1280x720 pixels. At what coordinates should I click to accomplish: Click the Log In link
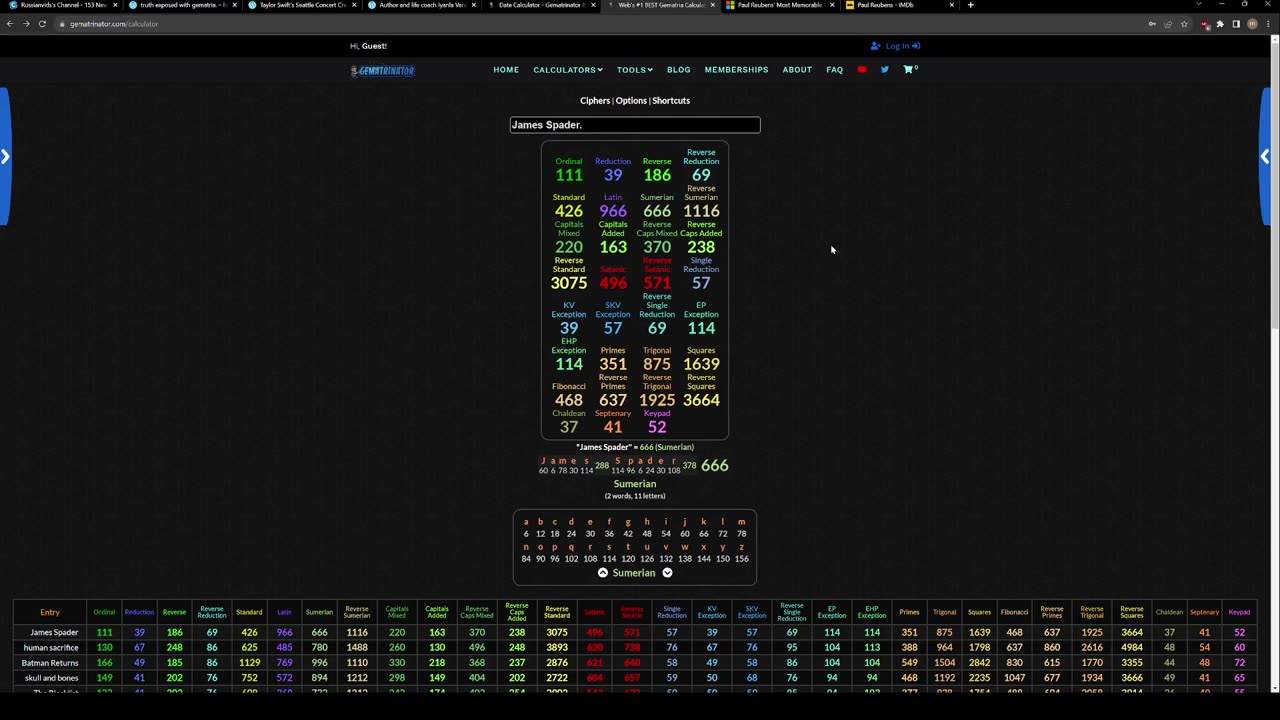(895, 46)
